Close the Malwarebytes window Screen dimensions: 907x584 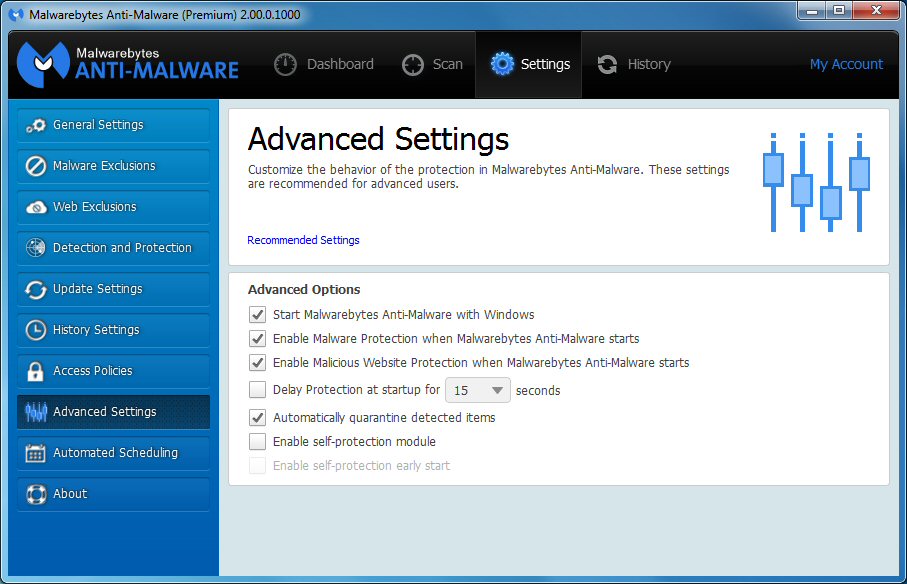(875, 10)
